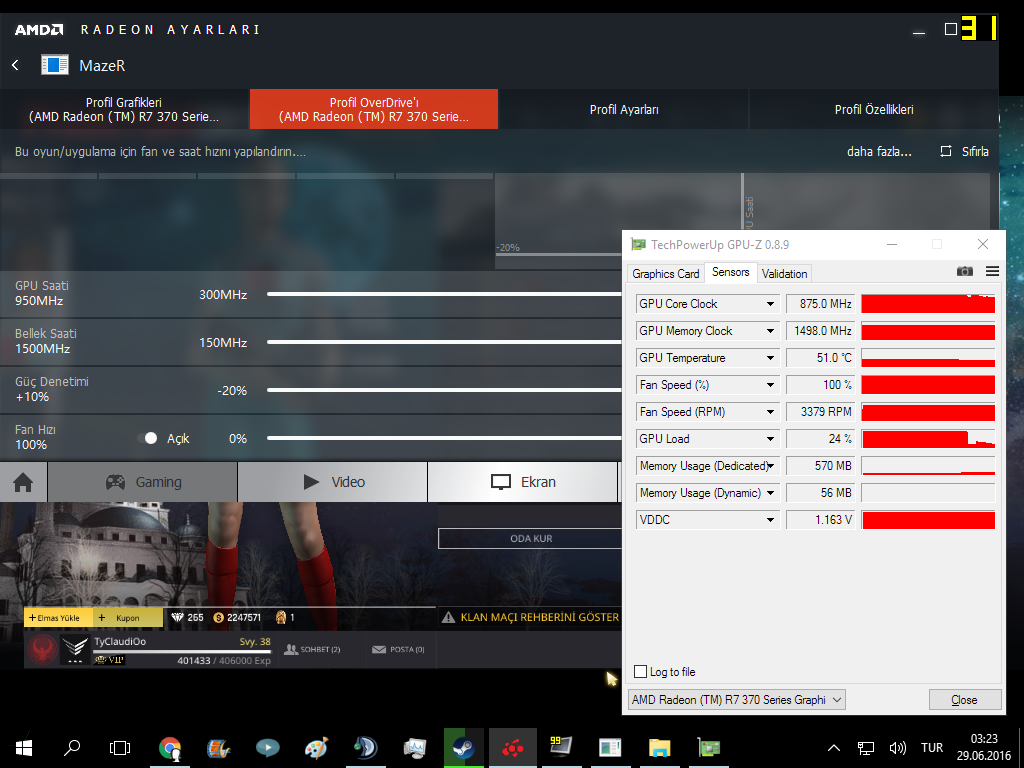Click the Fan Hızı slider track
Image resolution: width=1024 pixels, height=768 pixels.
[444, 438]
